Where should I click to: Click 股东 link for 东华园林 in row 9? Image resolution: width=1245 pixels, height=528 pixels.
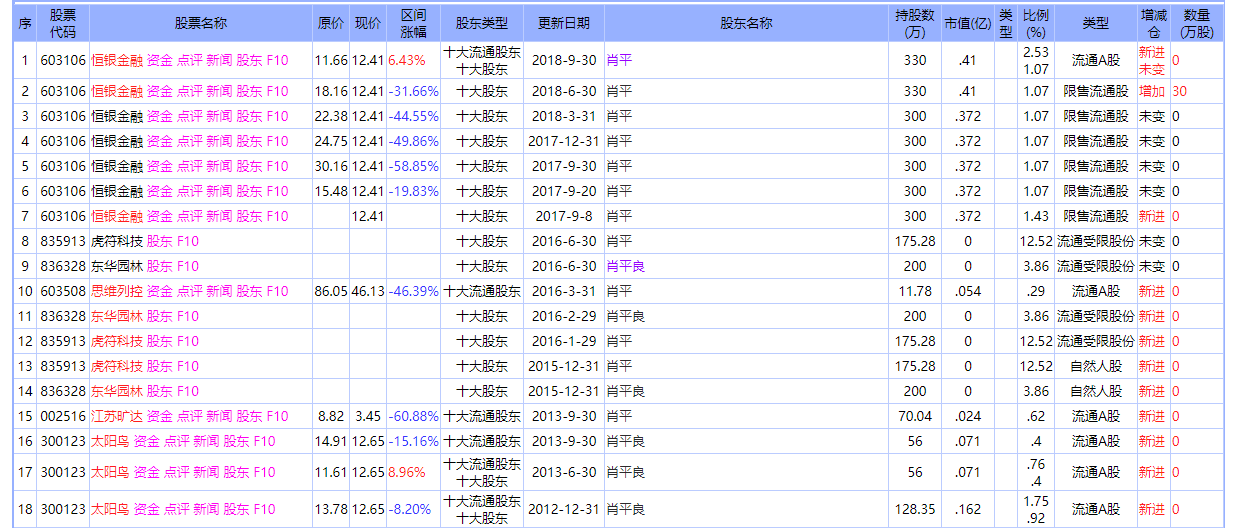160,266
